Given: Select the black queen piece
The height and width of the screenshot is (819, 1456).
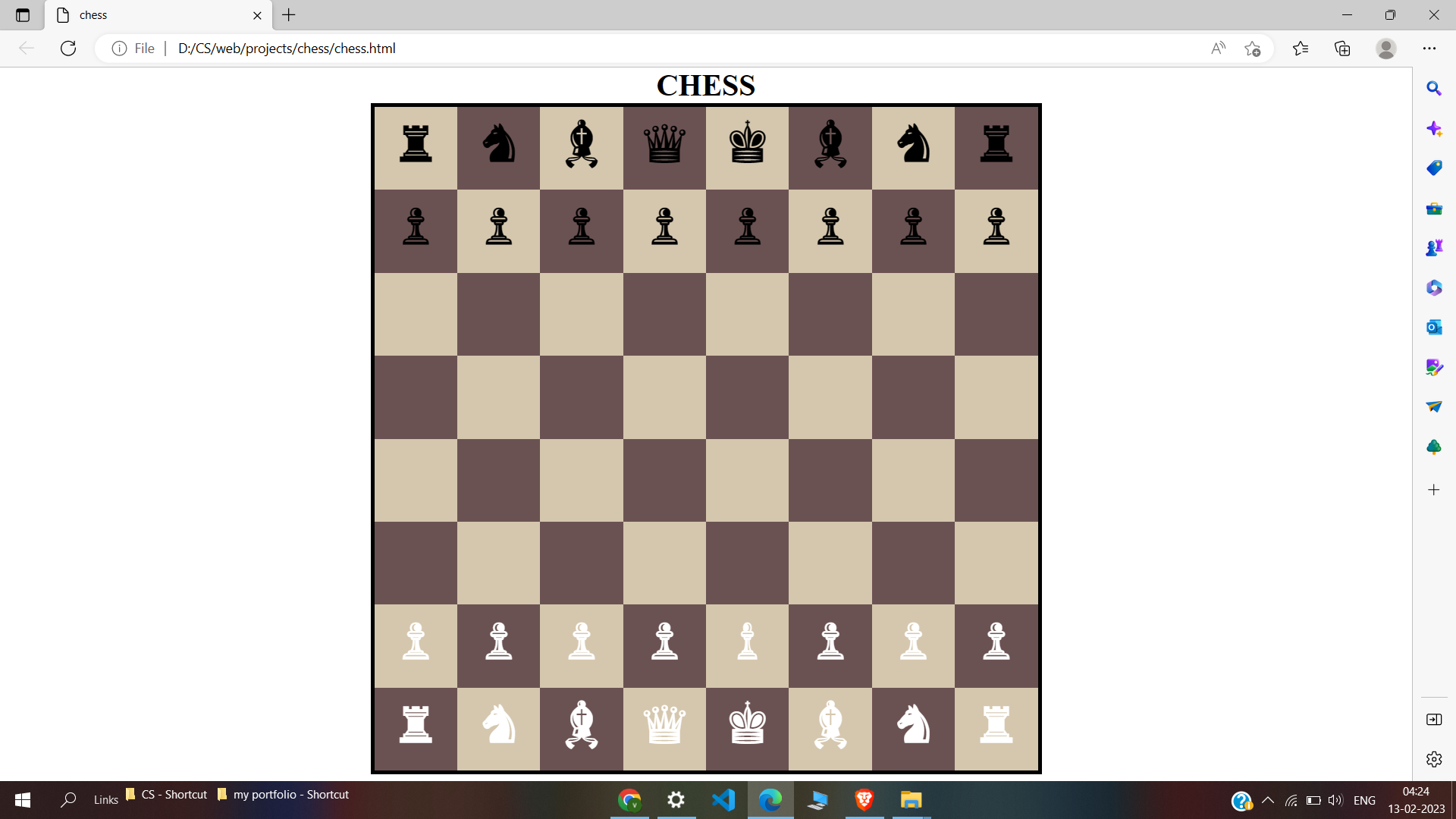Looking at the screenshot, I should click(x=664, y=144).
